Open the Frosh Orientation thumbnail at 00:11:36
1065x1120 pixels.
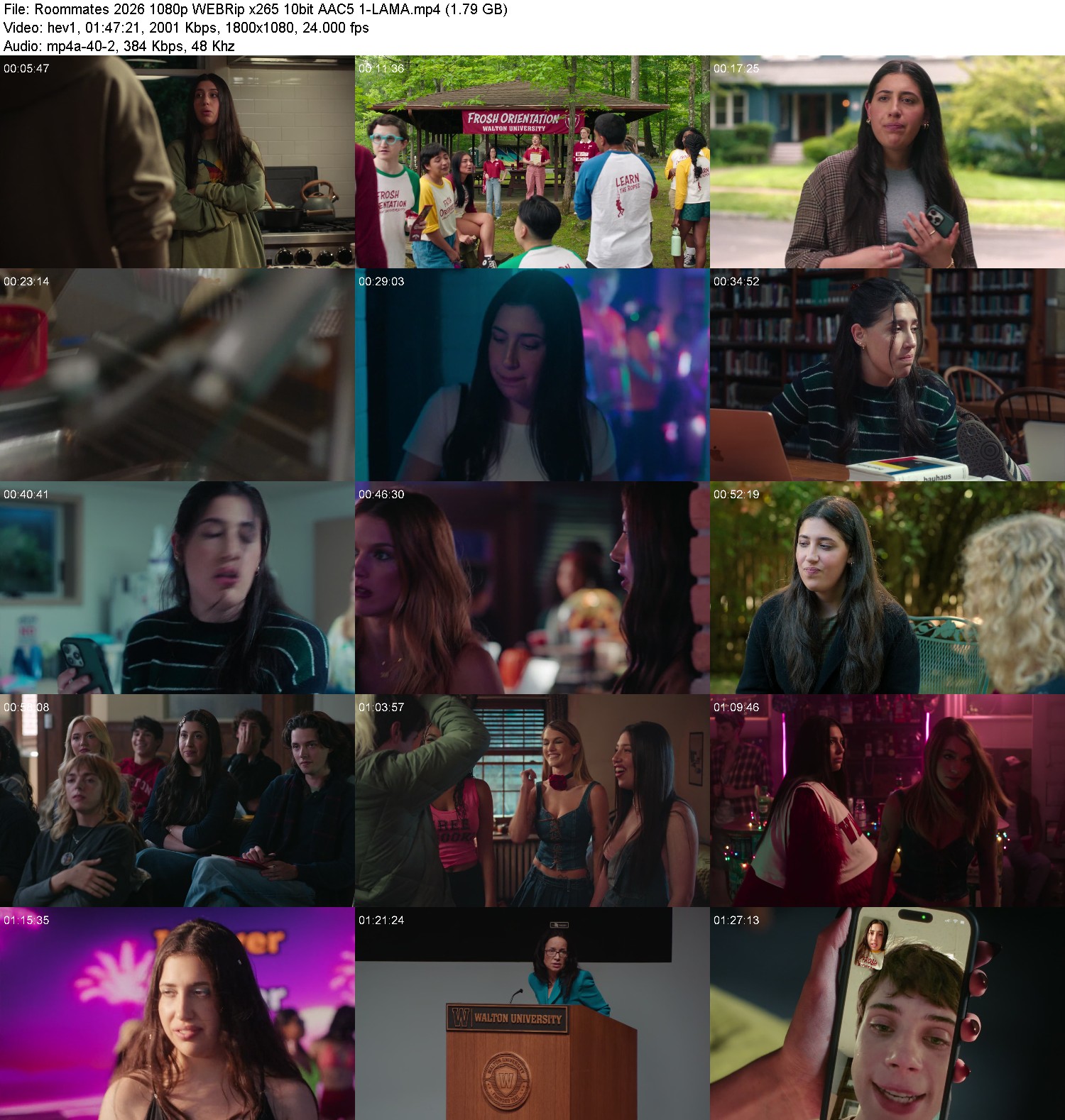click(x=532, y=162)
